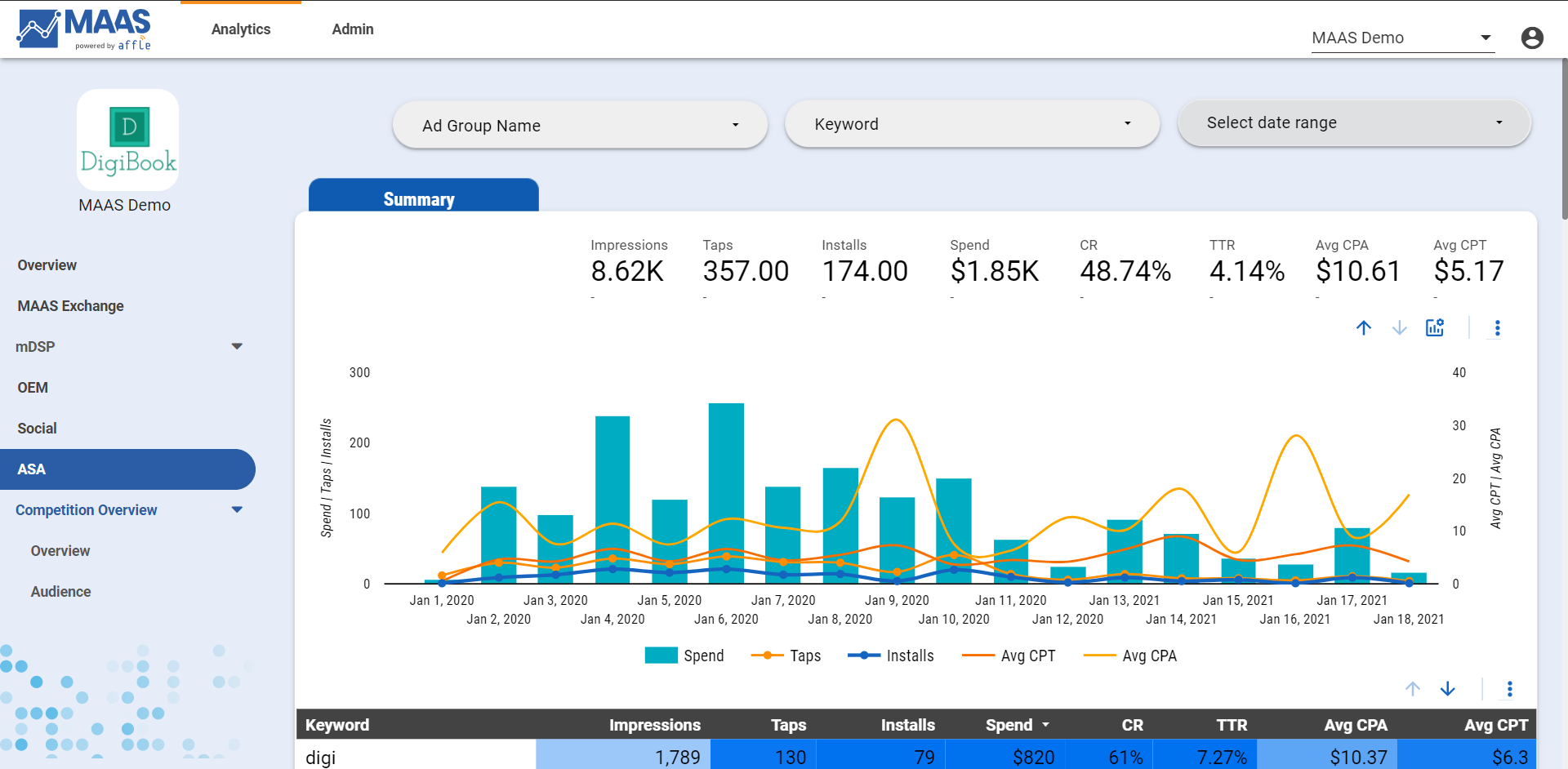The height and width of the screenshot is (769, 1568).
Task: Open the user profile icon
Action: point(1532,38)
